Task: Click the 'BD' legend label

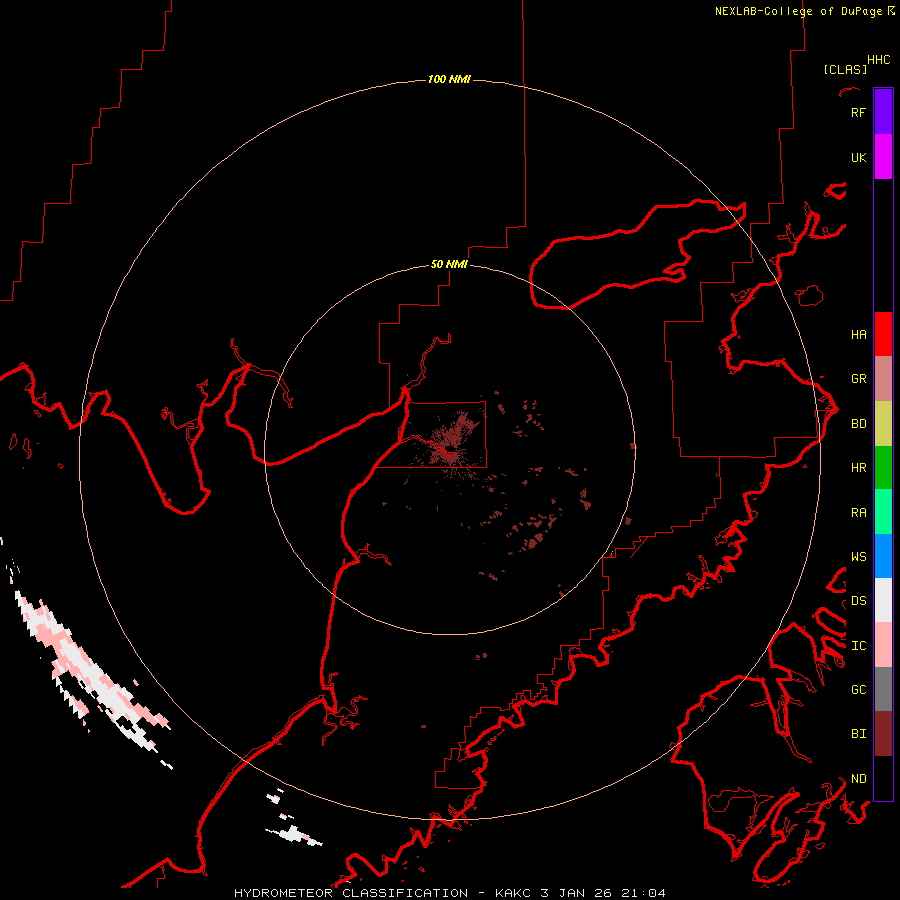Action: coord(858,424)
